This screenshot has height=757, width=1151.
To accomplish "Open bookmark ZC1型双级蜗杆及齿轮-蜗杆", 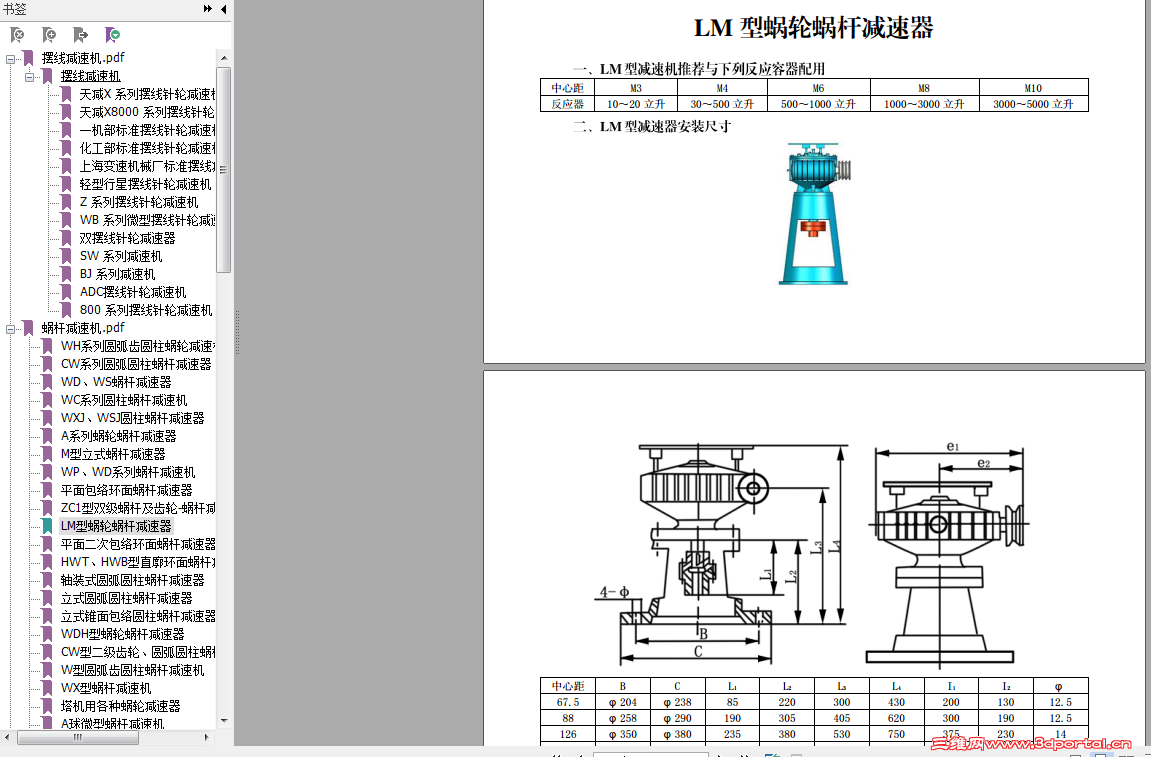I will click(138, 508).
